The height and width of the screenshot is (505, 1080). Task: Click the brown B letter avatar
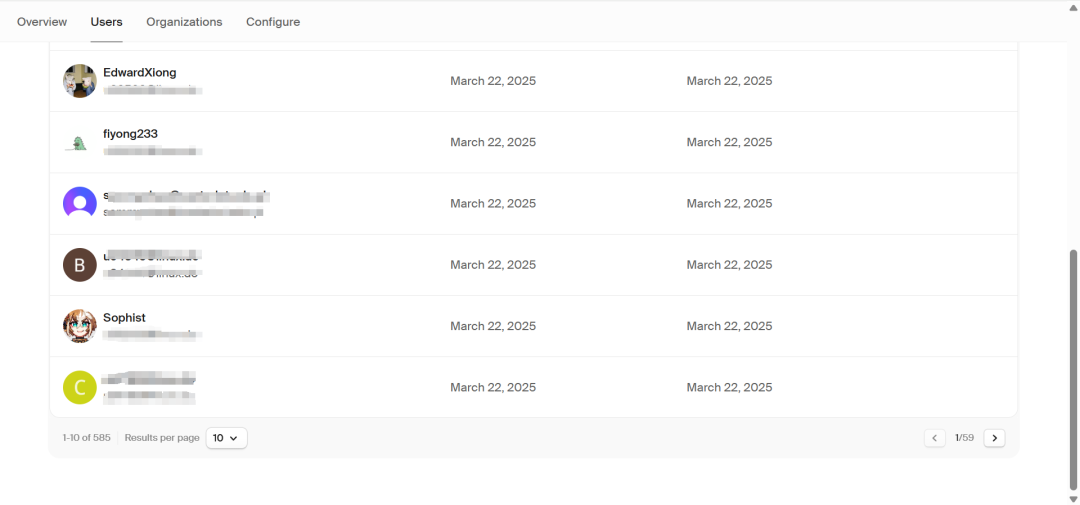80,265
